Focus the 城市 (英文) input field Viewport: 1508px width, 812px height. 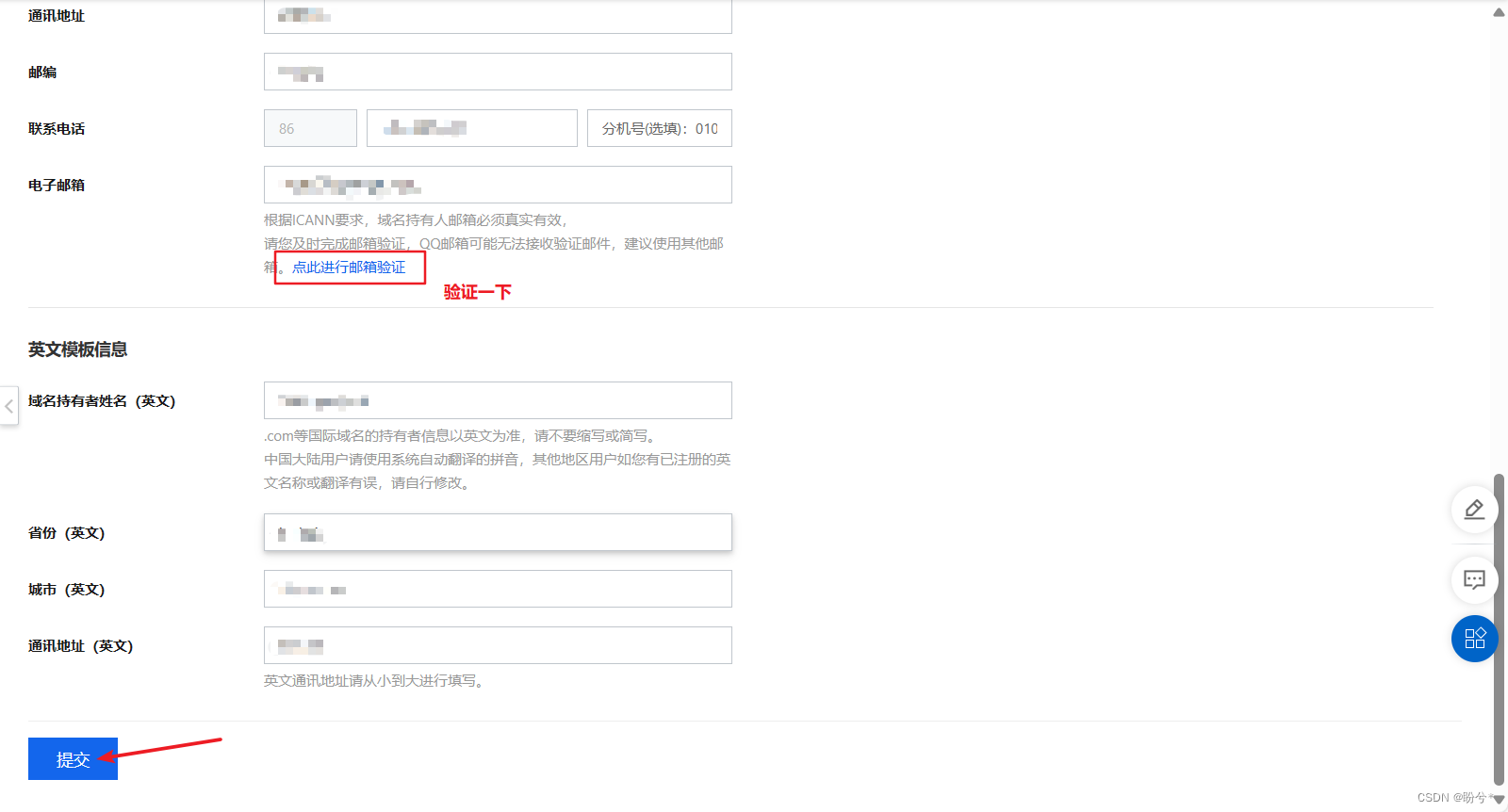[x=498, y=589]
